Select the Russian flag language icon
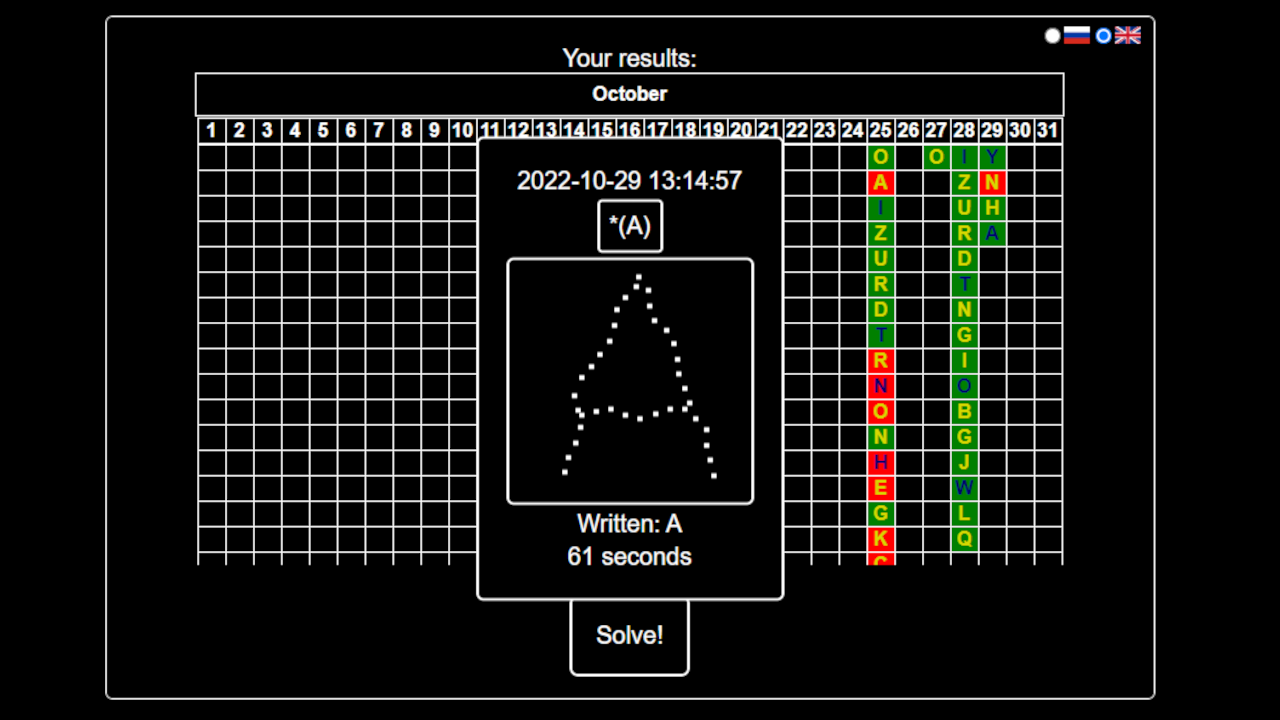 tap(1075, 35)
